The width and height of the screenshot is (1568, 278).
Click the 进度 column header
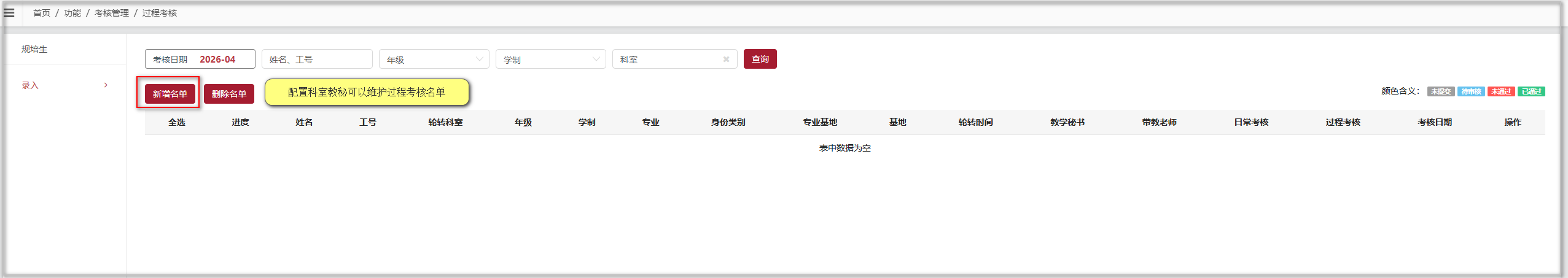(240, 122)
